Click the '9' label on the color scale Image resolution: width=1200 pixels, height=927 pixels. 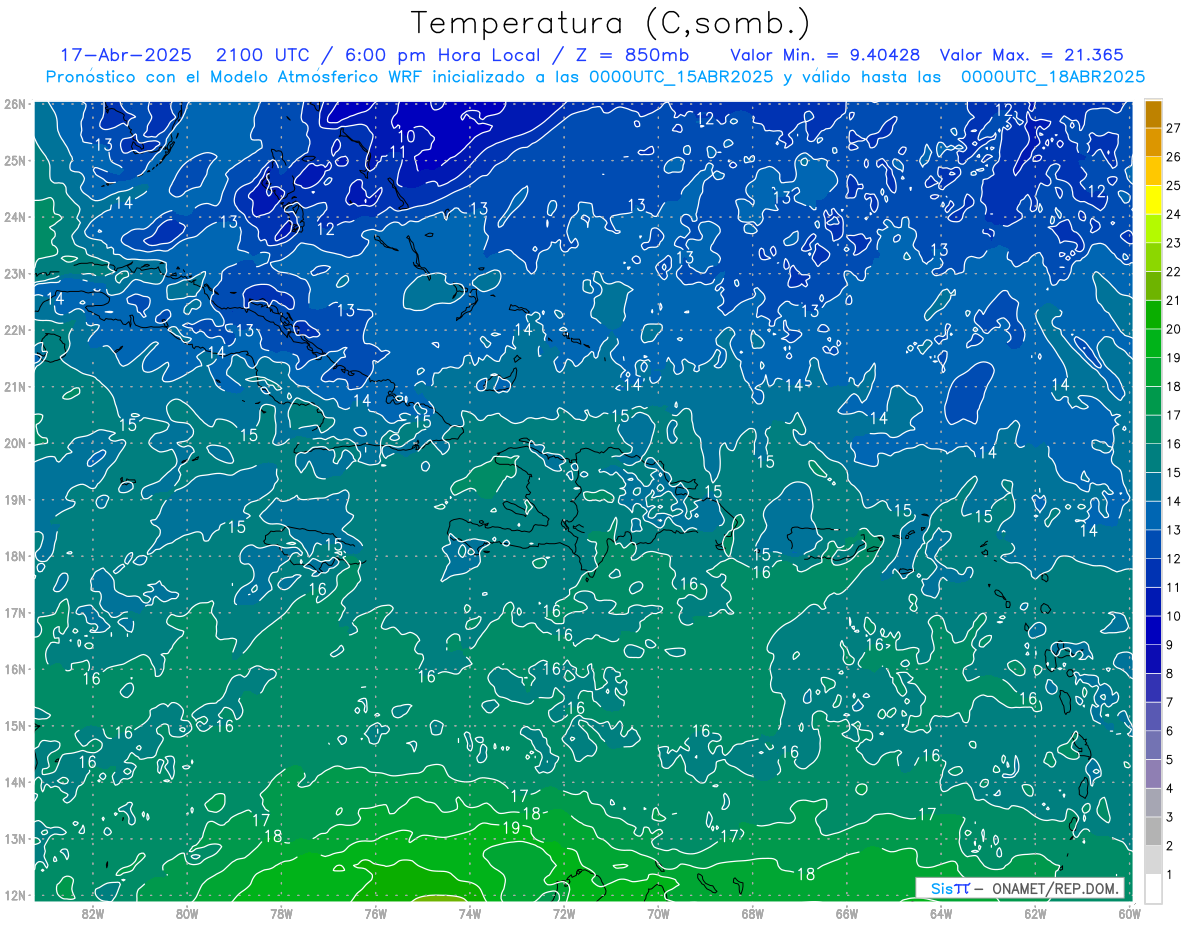(x=1169, y=645)
